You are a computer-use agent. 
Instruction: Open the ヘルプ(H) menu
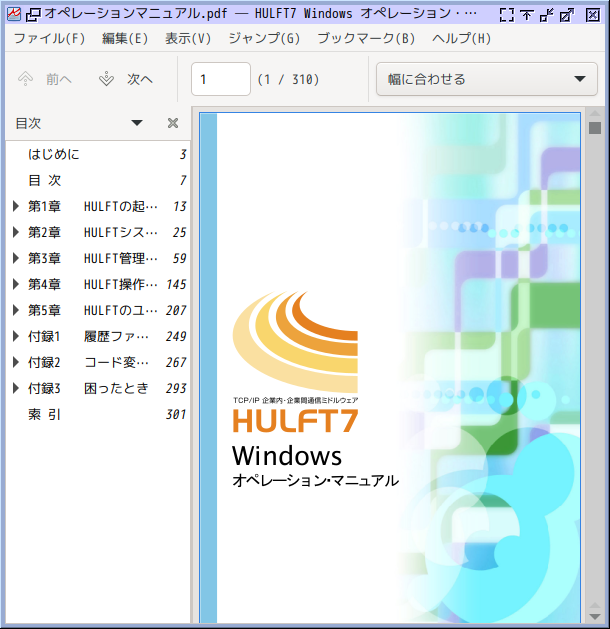461,39
